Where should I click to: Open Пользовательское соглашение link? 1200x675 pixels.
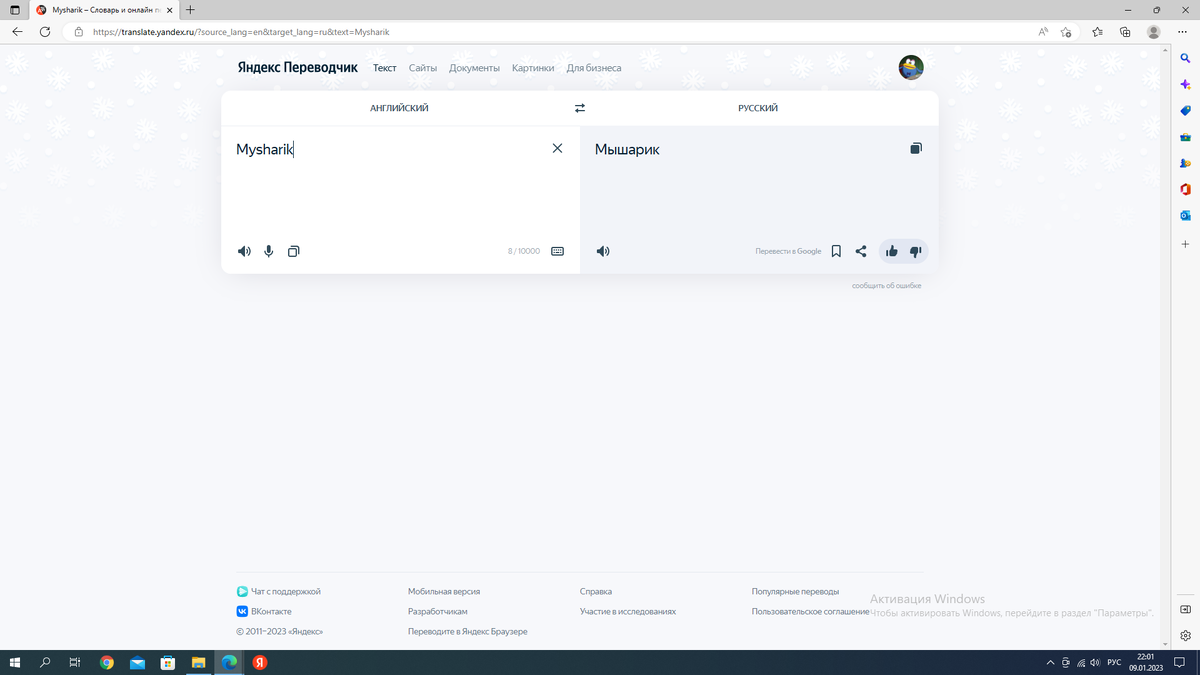tap(811, 611)
